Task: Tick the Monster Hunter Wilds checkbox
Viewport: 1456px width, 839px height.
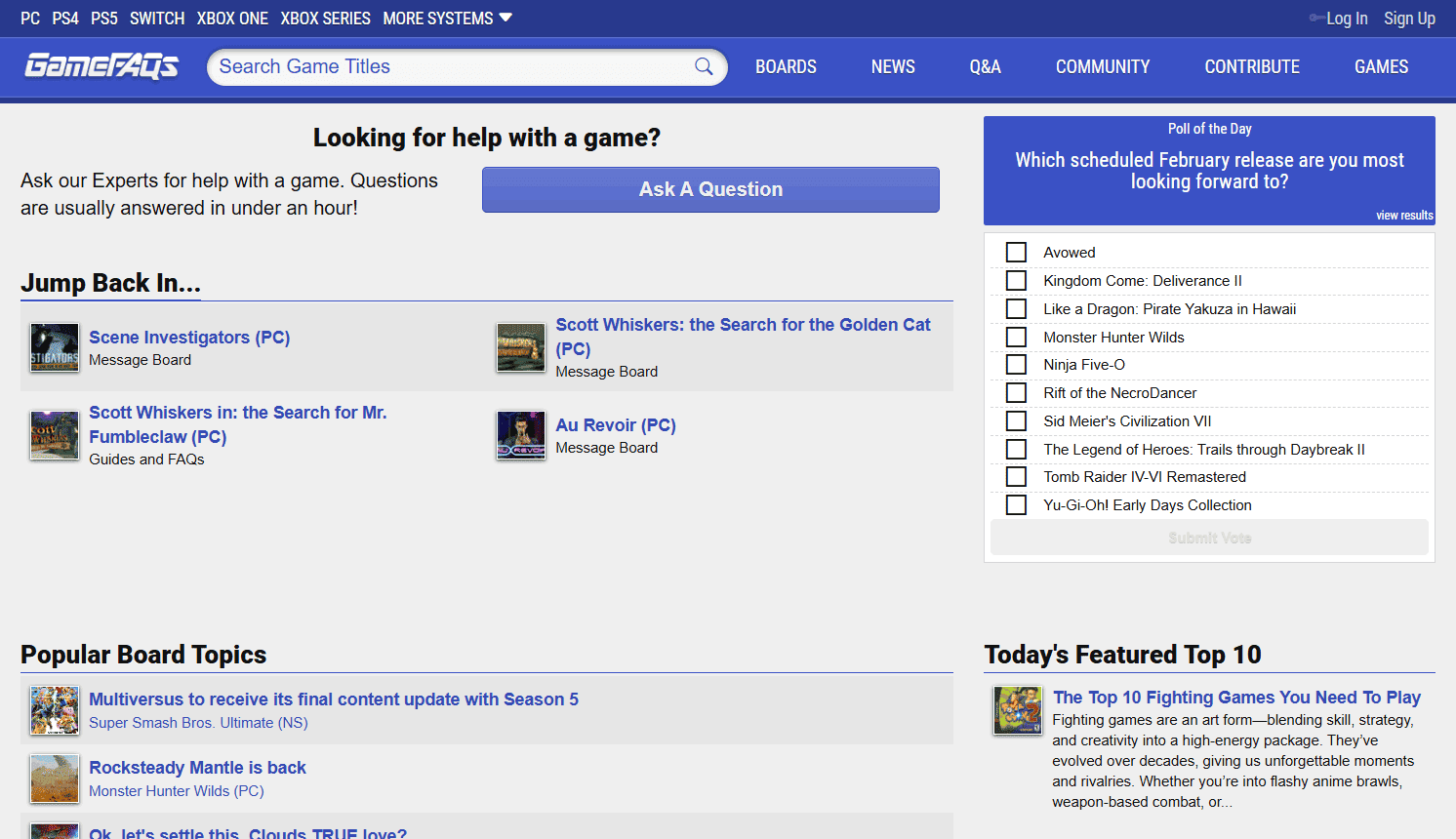Action: (1016, 338)
